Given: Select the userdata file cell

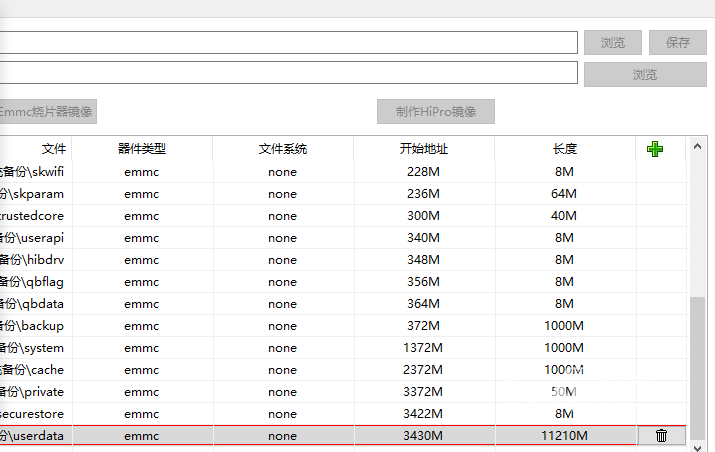Looking at the screenshot, I should point(36,436).
